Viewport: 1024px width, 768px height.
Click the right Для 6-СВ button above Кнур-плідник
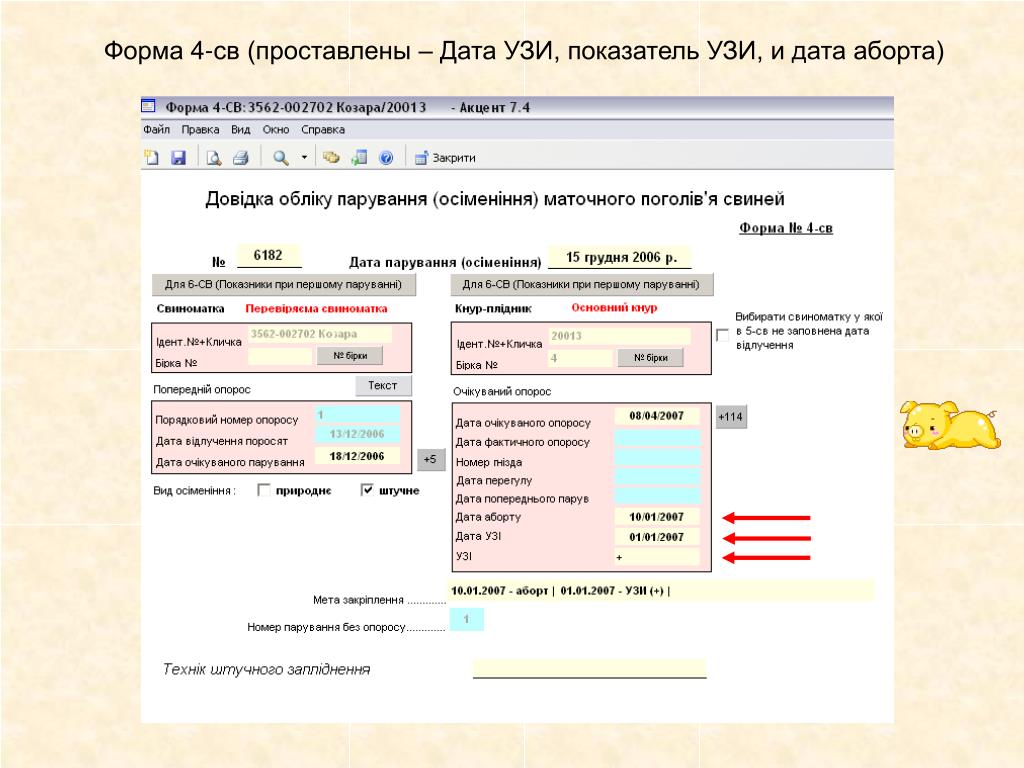pos(581,284)
